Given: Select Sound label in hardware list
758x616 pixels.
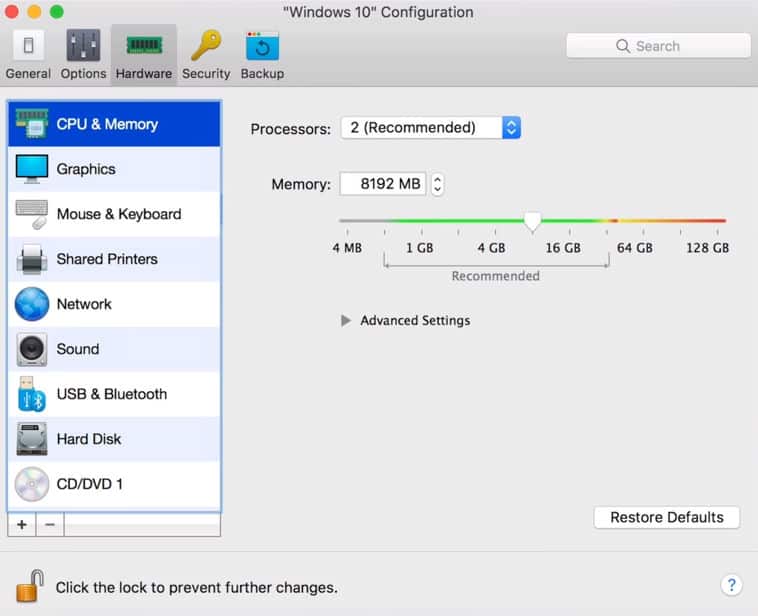Looking at the screenshot, I should (78, 349).
